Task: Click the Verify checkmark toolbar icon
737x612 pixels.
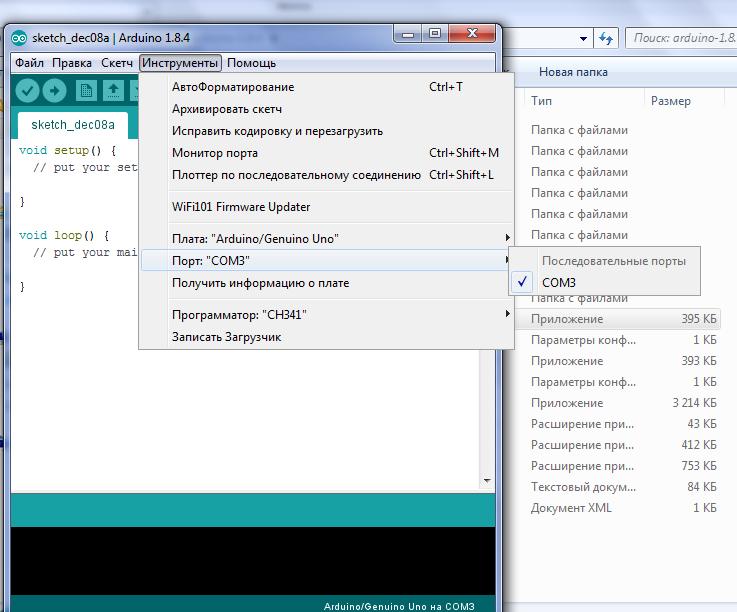Action: [x=27, y=90]
